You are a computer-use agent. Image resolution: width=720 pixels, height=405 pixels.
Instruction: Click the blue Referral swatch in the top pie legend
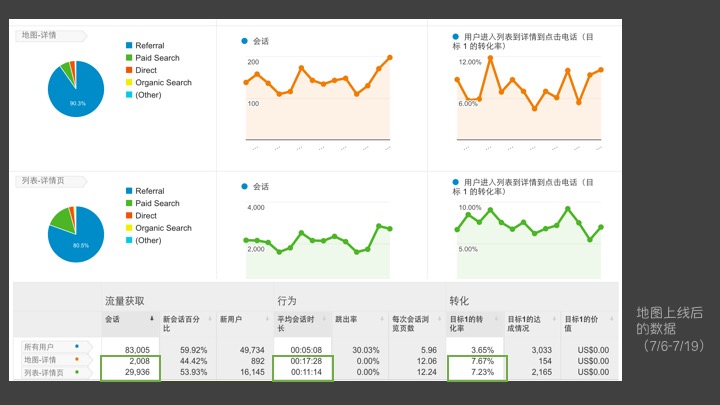(128, 46)
